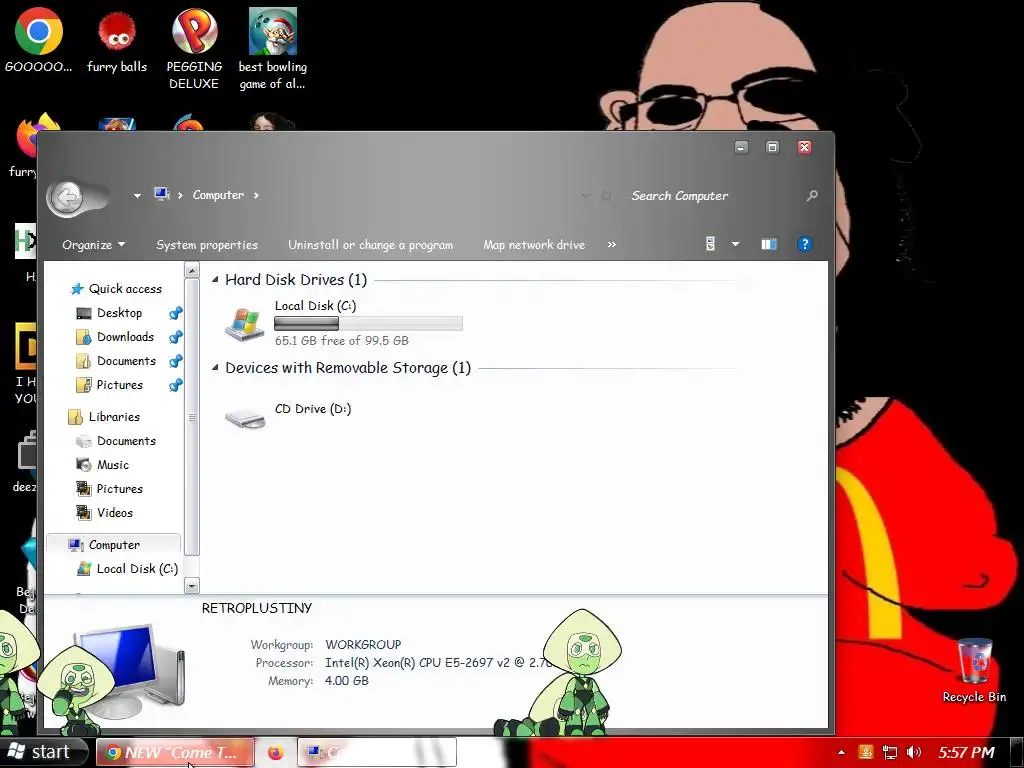Launch PEGGING DELUXE desktop shortcut
The image size is (1024, 768).
point(194,49)
